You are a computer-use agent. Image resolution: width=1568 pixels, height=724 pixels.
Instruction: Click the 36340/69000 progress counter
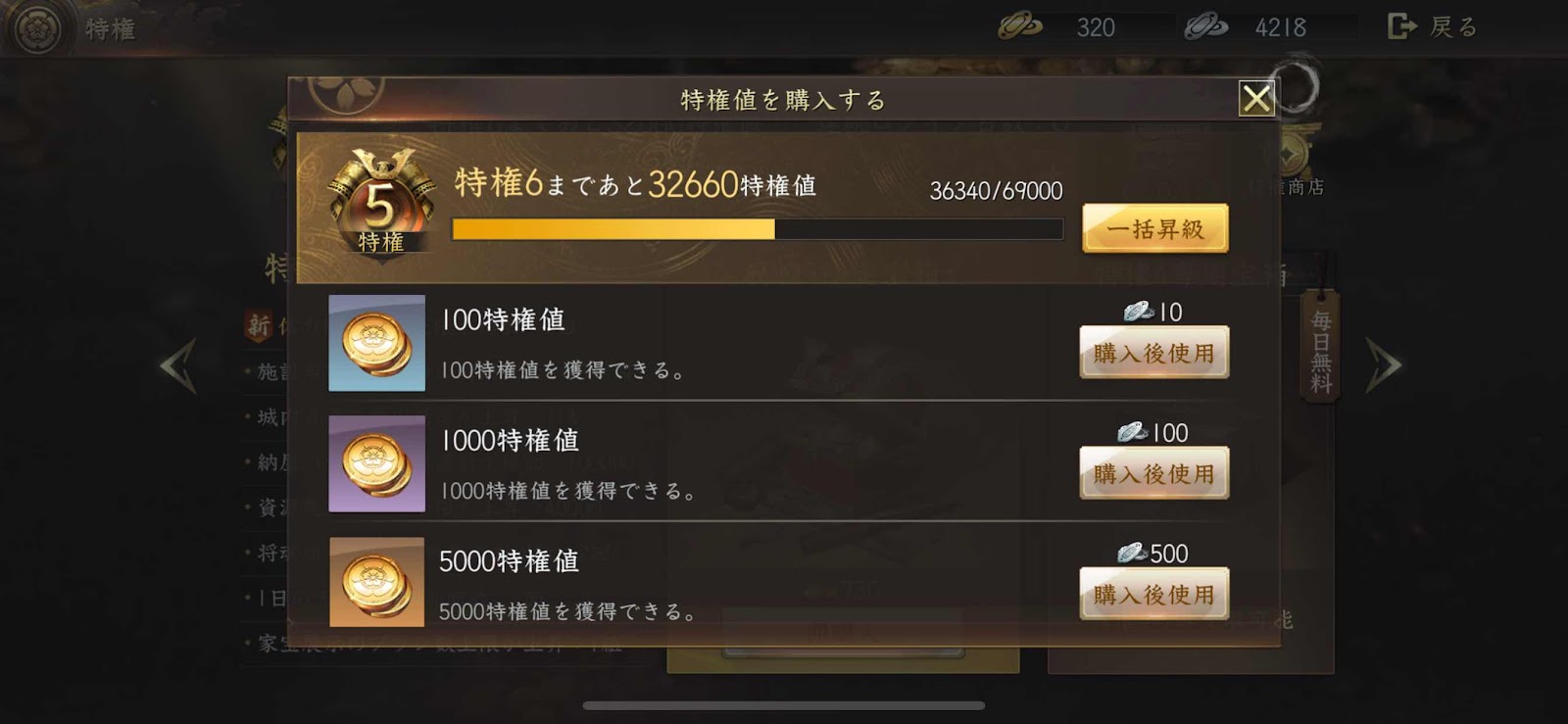point(996,191)
